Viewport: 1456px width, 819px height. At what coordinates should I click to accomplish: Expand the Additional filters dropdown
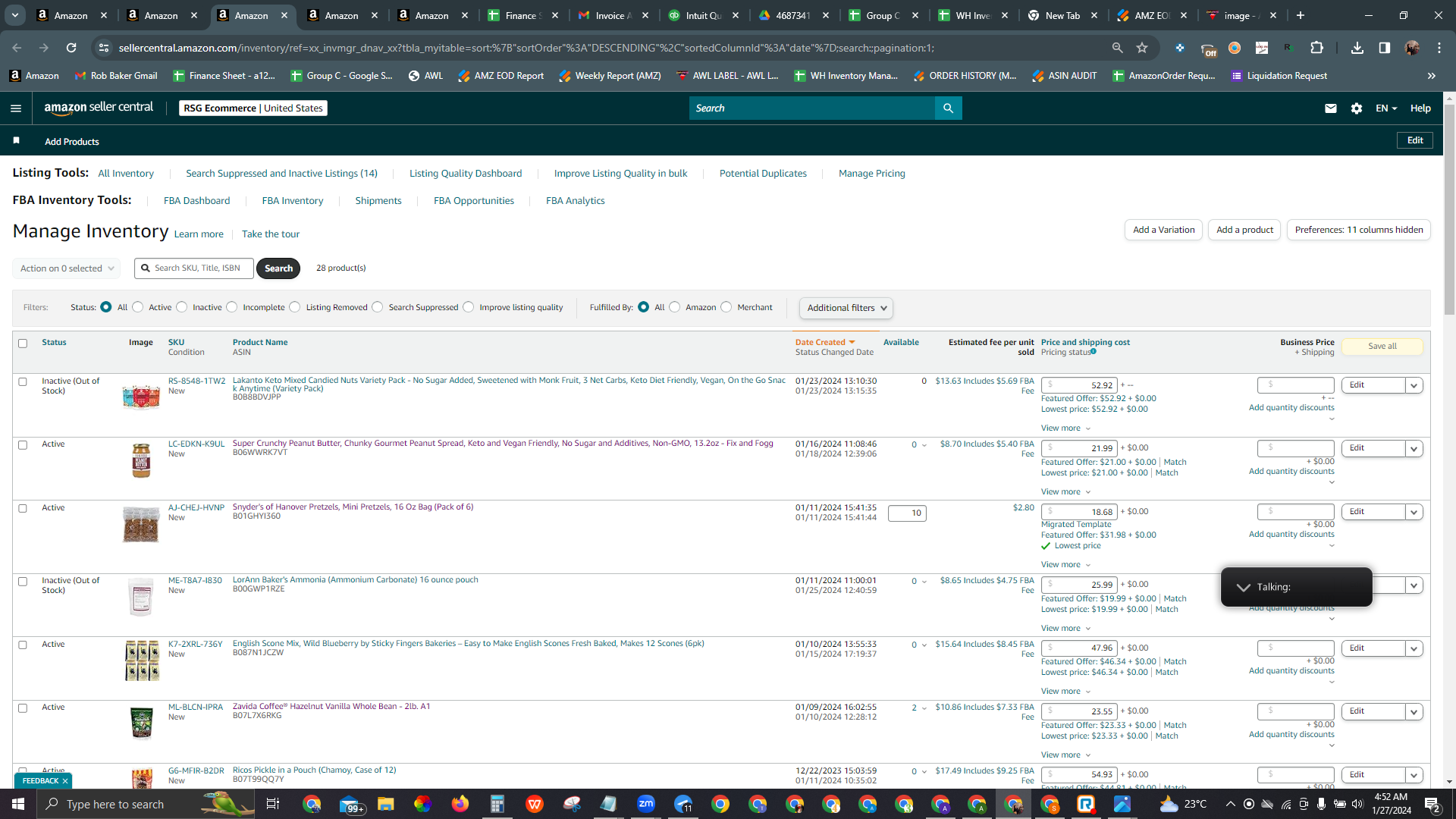point(846,308)
